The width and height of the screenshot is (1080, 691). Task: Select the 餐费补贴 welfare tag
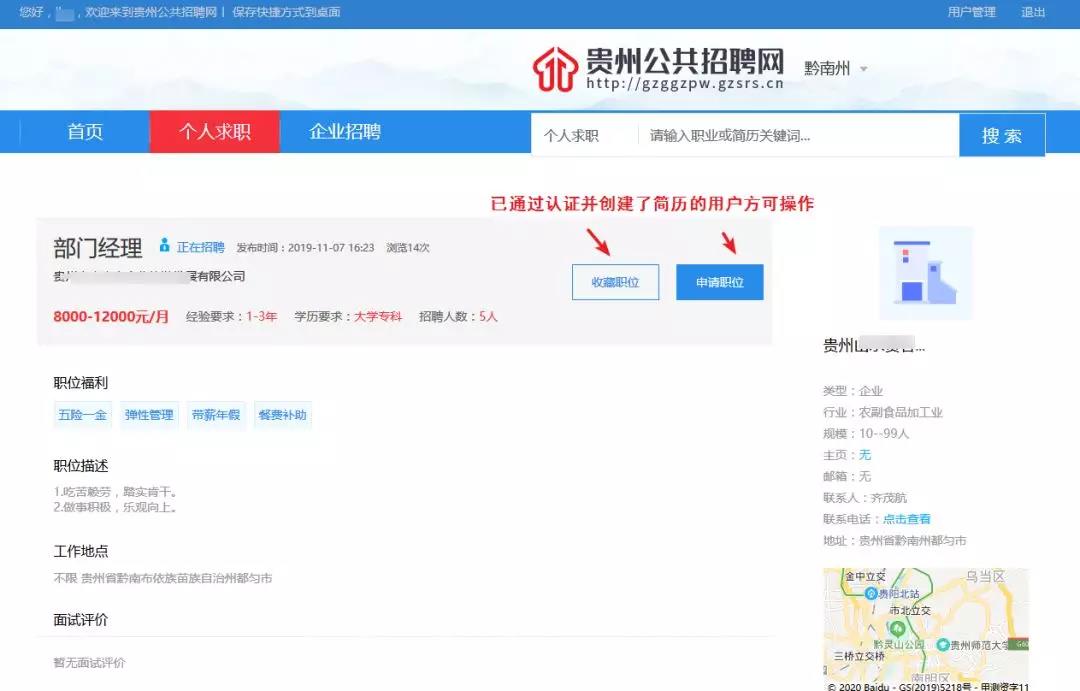coord(282,415)
